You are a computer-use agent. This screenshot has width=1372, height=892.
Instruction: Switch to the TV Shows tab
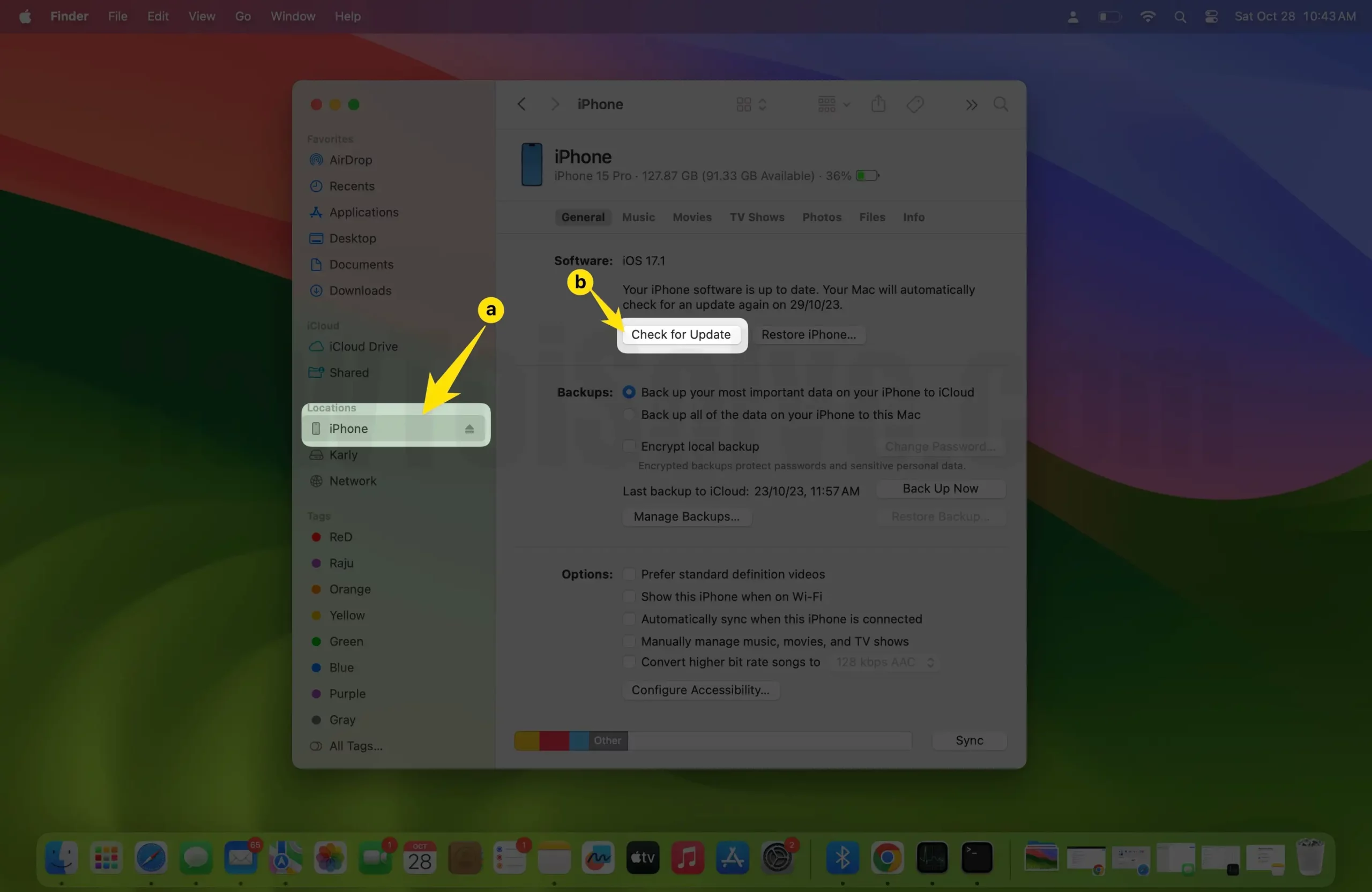(x=757, y=217)
